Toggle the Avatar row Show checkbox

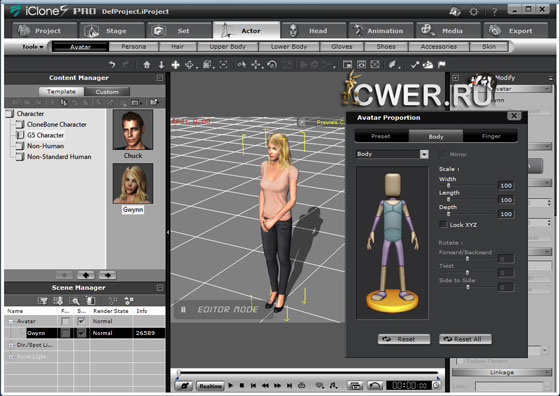coord(81,321)
